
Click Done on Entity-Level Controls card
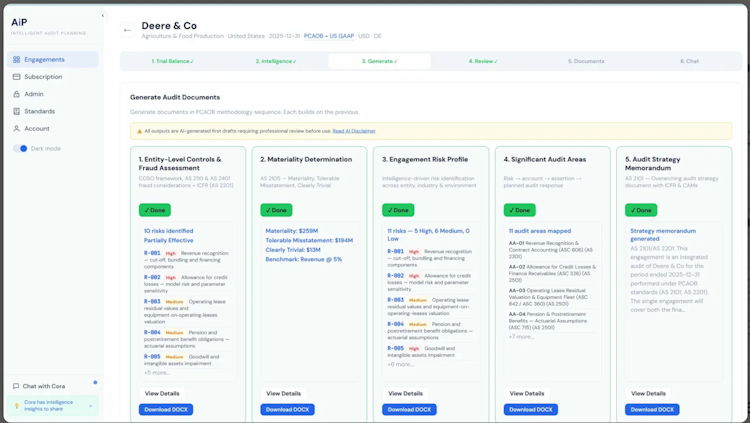pyautogui.click(x=154, y=210)
